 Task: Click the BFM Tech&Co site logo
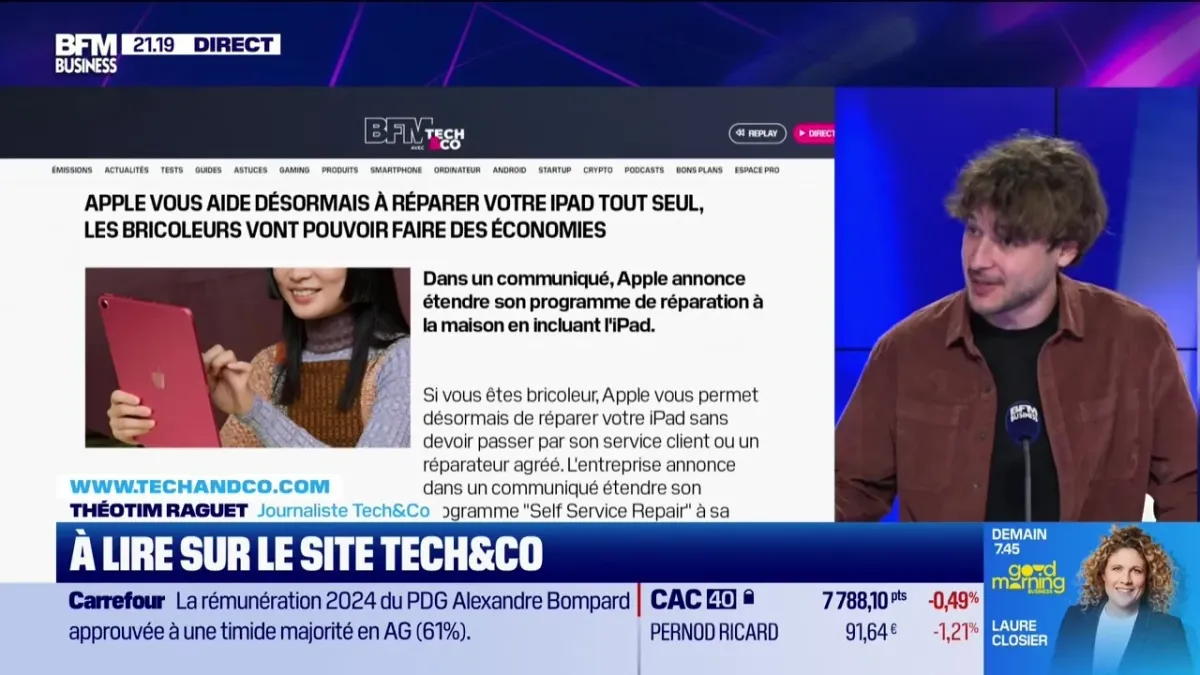414,133
